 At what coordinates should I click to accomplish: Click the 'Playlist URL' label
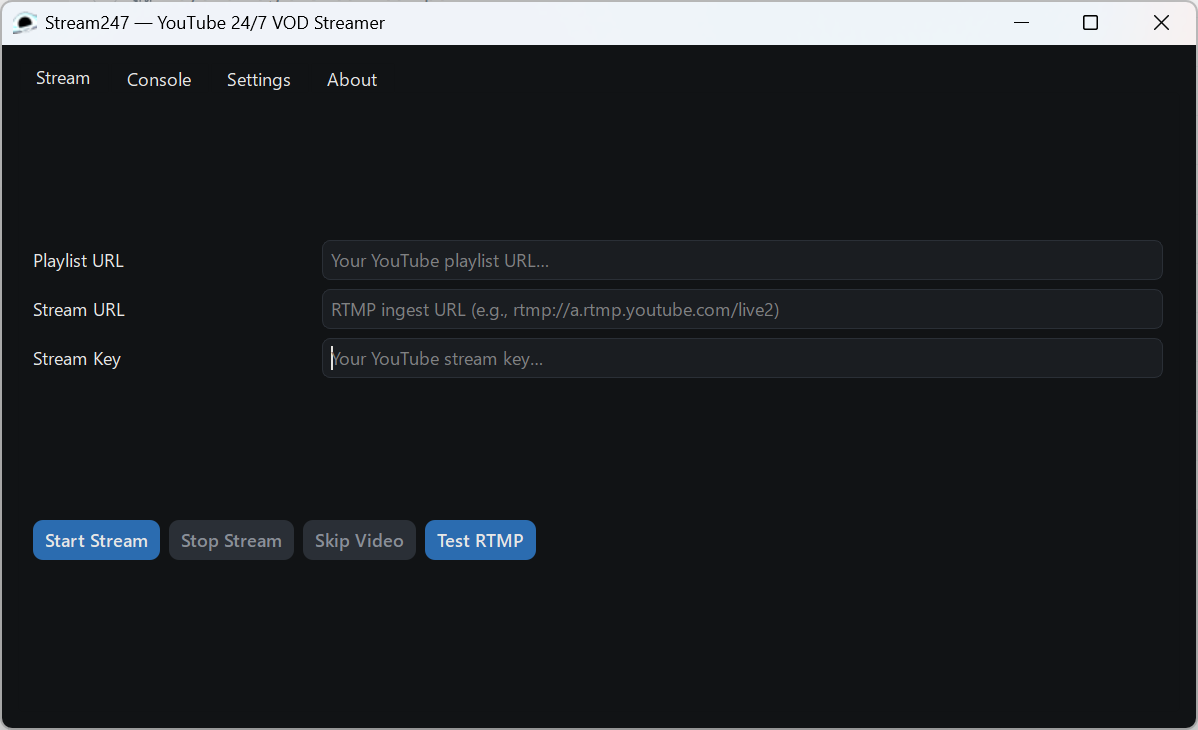point(78,260)
